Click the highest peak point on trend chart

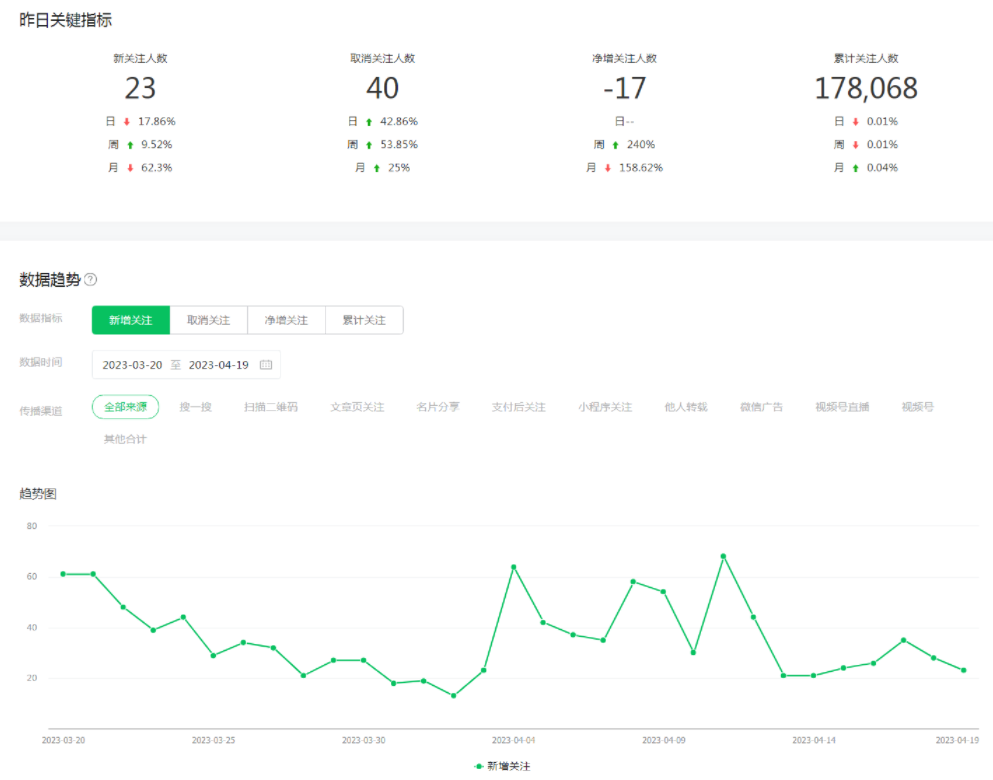(723, 556)
